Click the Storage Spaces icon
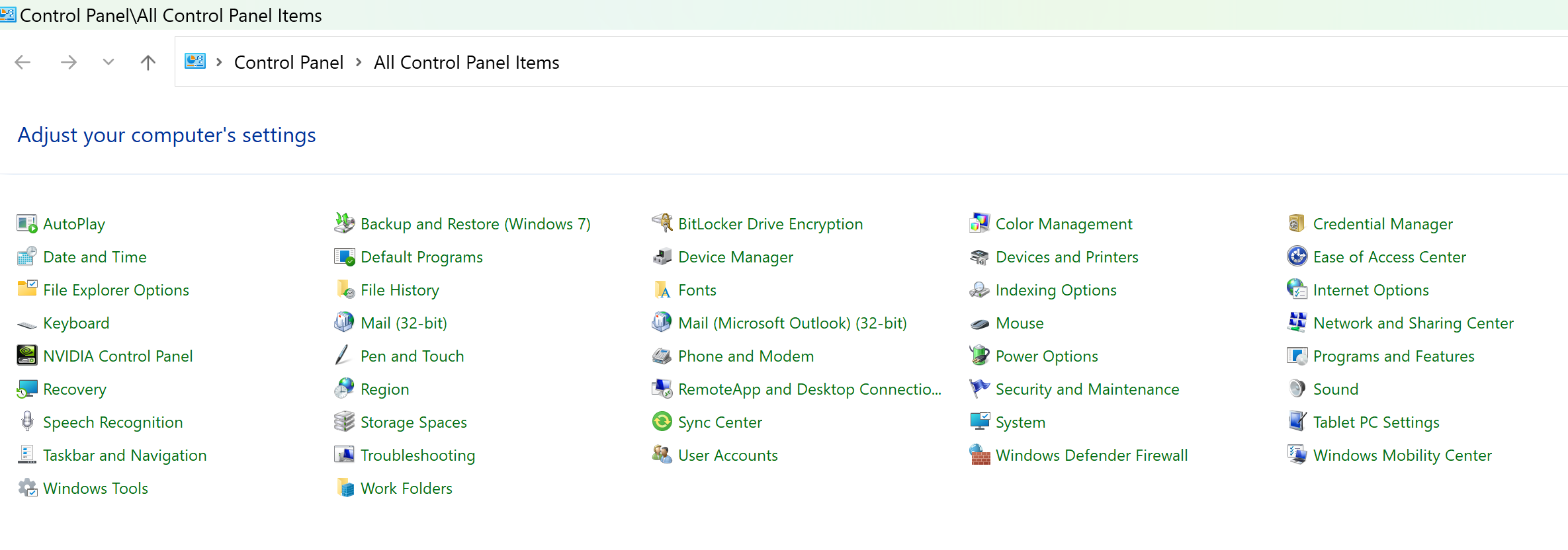This screenshot has width=1568, height=550. 345,422
